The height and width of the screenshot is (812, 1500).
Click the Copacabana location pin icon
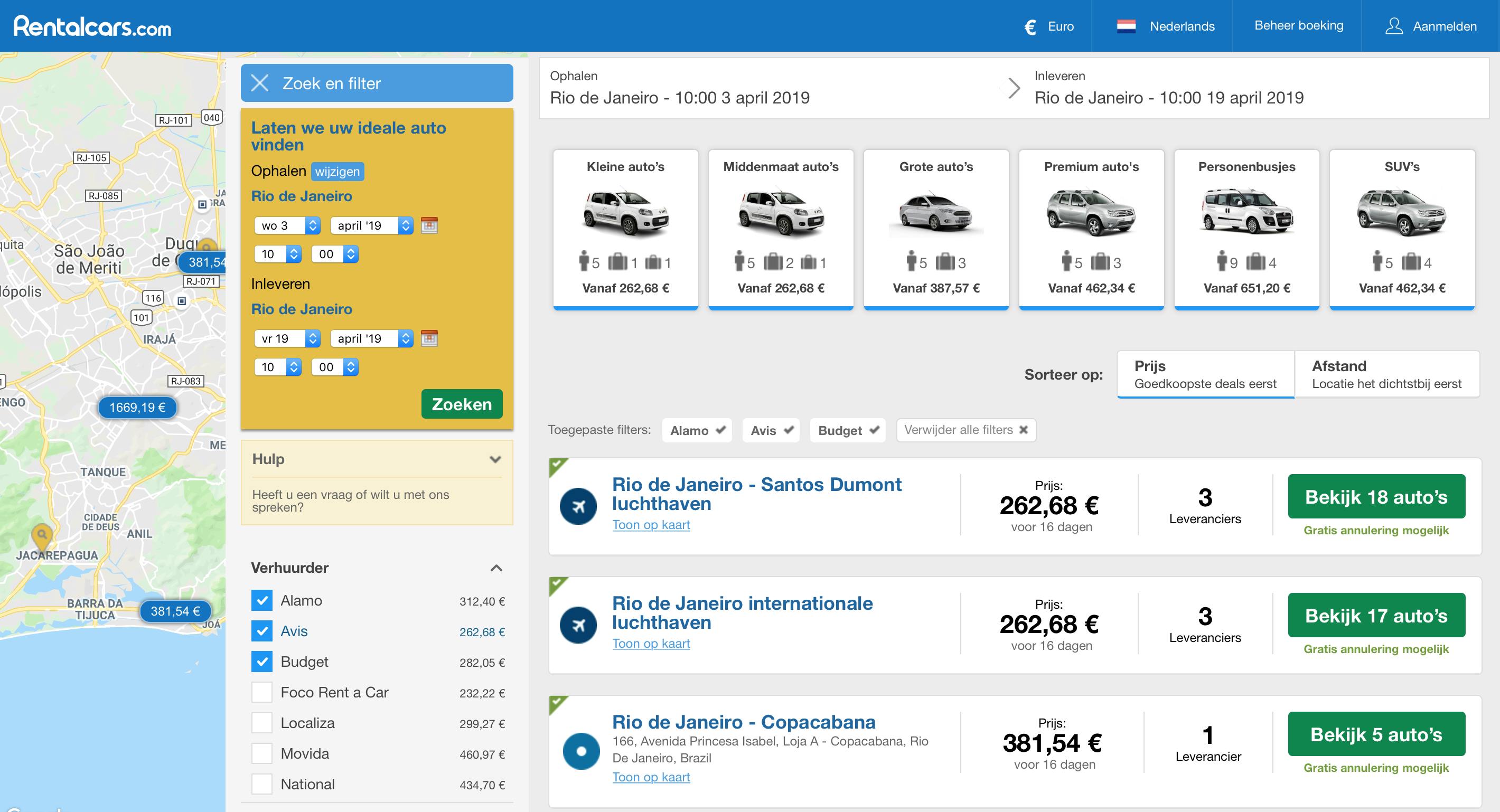click(581, 751)
